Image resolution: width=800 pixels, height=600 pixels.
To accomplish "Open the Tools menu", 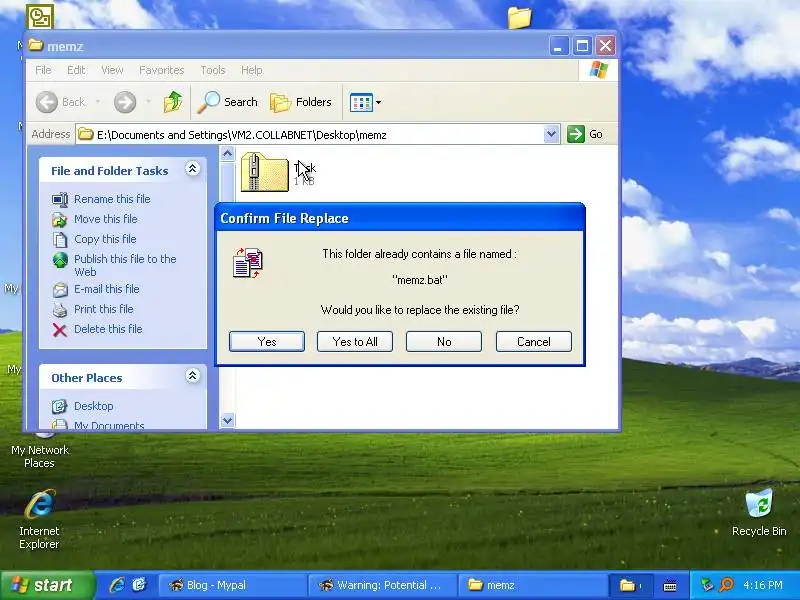I will (213, 70).
